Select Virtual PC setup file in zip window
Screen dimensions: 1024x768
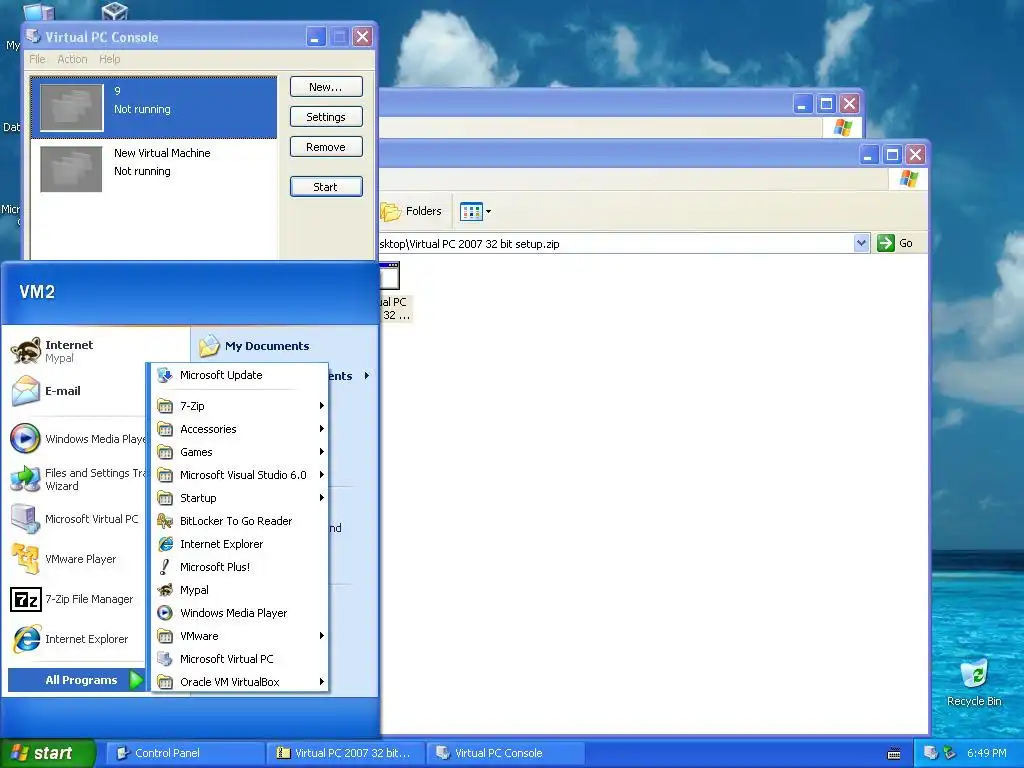tap(394, 293)
